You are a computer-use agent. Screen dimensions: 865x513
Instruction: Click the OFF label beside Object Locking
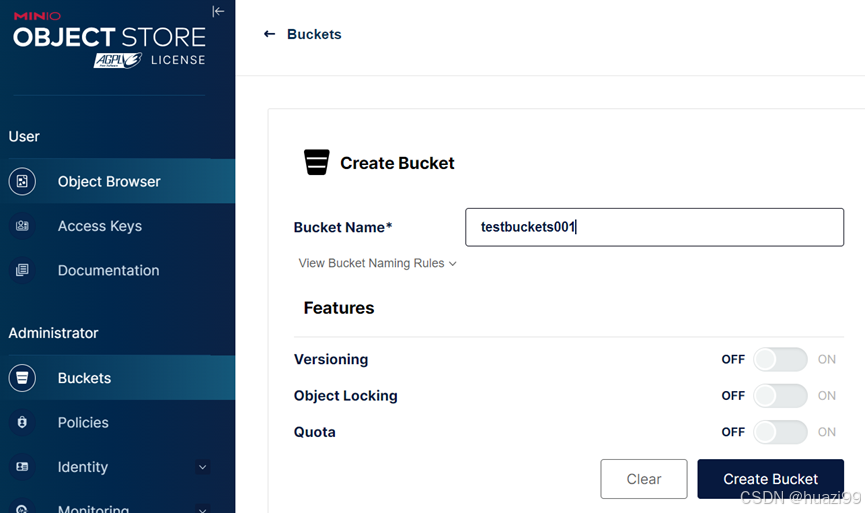(x=733, y=396)
